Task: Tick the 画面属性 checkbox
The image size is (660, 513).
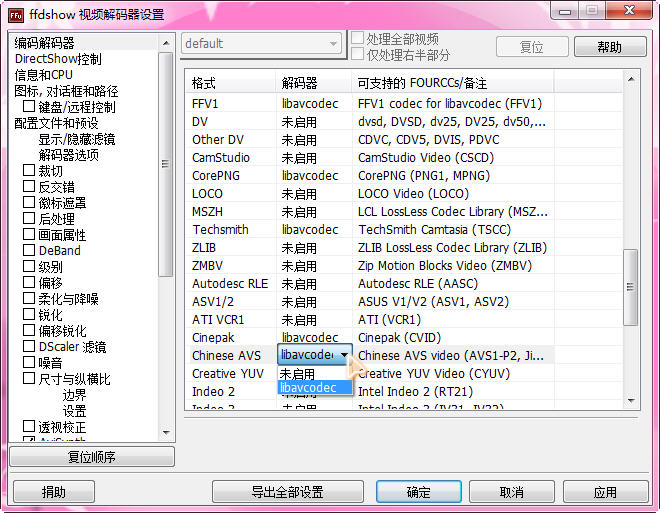Action: pyautogui.click(x=29, y=234)
